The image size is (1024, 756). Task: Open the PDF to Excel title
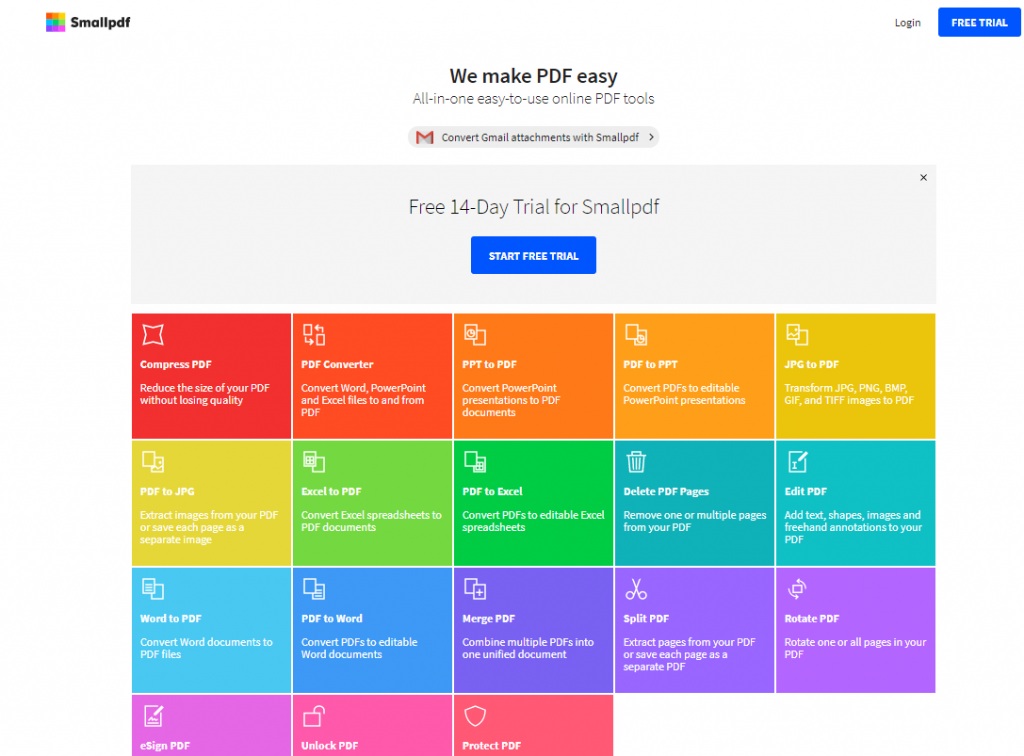(492, 492)
